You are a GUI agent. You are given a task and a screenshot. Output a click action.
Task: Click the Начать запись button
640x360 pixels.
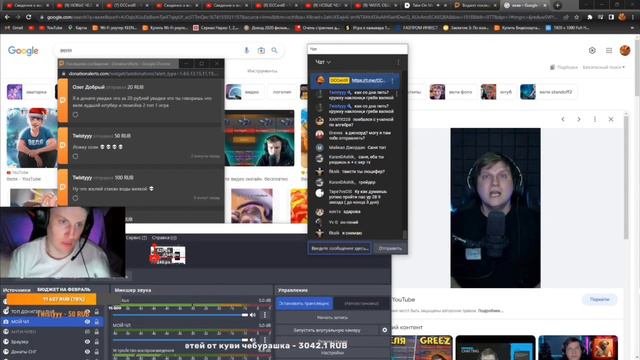(x=332, y=317)
